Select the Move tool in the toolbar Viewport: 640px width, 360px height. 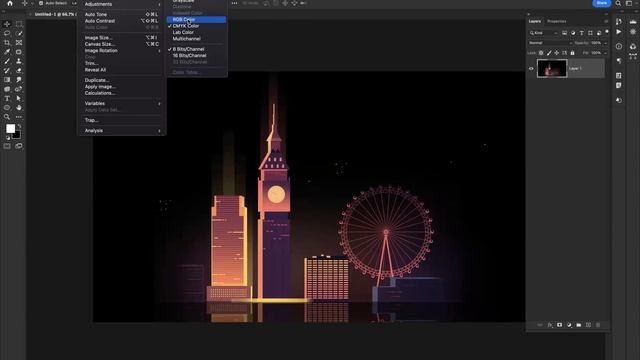coord(7,24)
